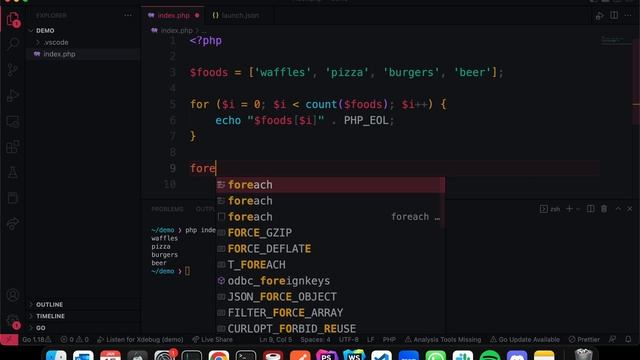Open remote window indicator in status bar
The width and height of the screenshot is (640, 360).
pyautogui.click(x=9, y=339)
